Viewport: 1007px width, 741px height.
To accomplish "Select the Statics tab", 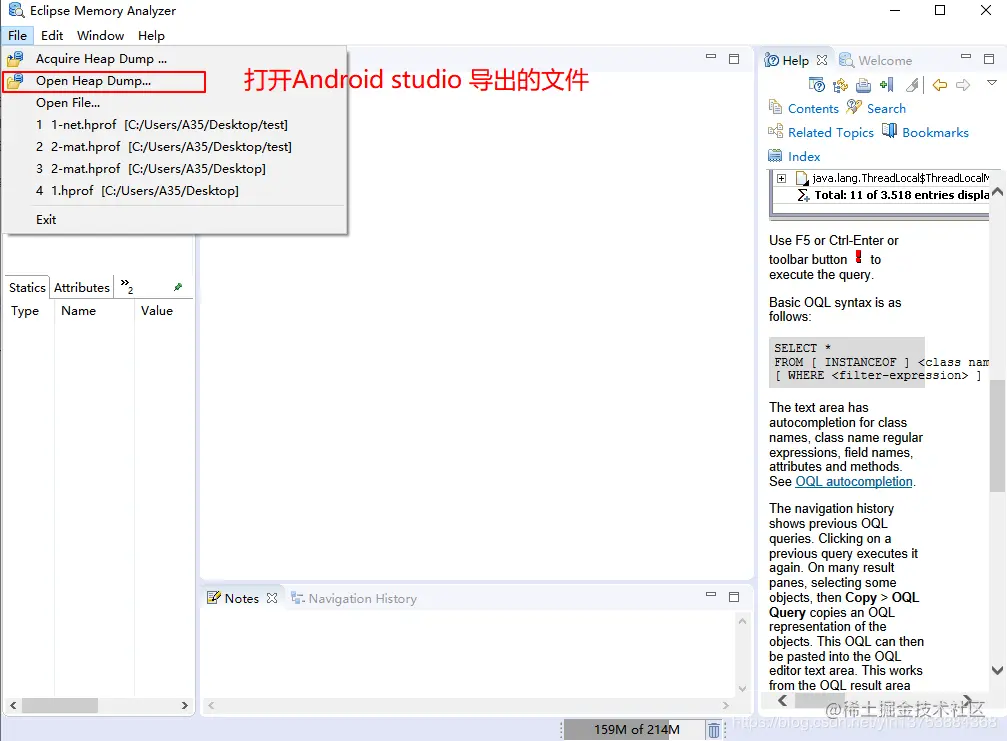I will pos(27,288).
